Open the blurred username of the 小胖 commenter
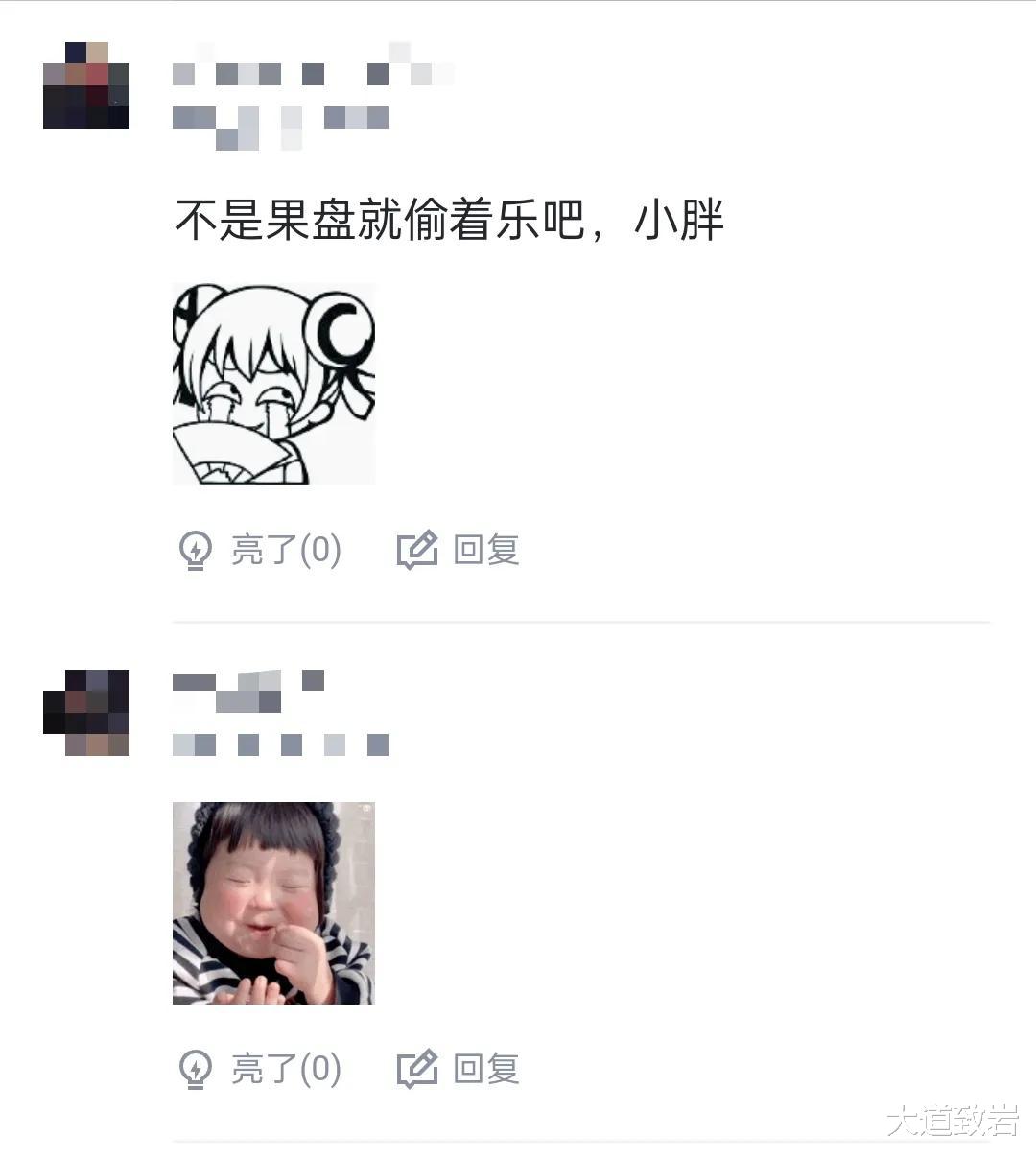The width and height of the screenshot is (1036, 1159). coord(313,65)
